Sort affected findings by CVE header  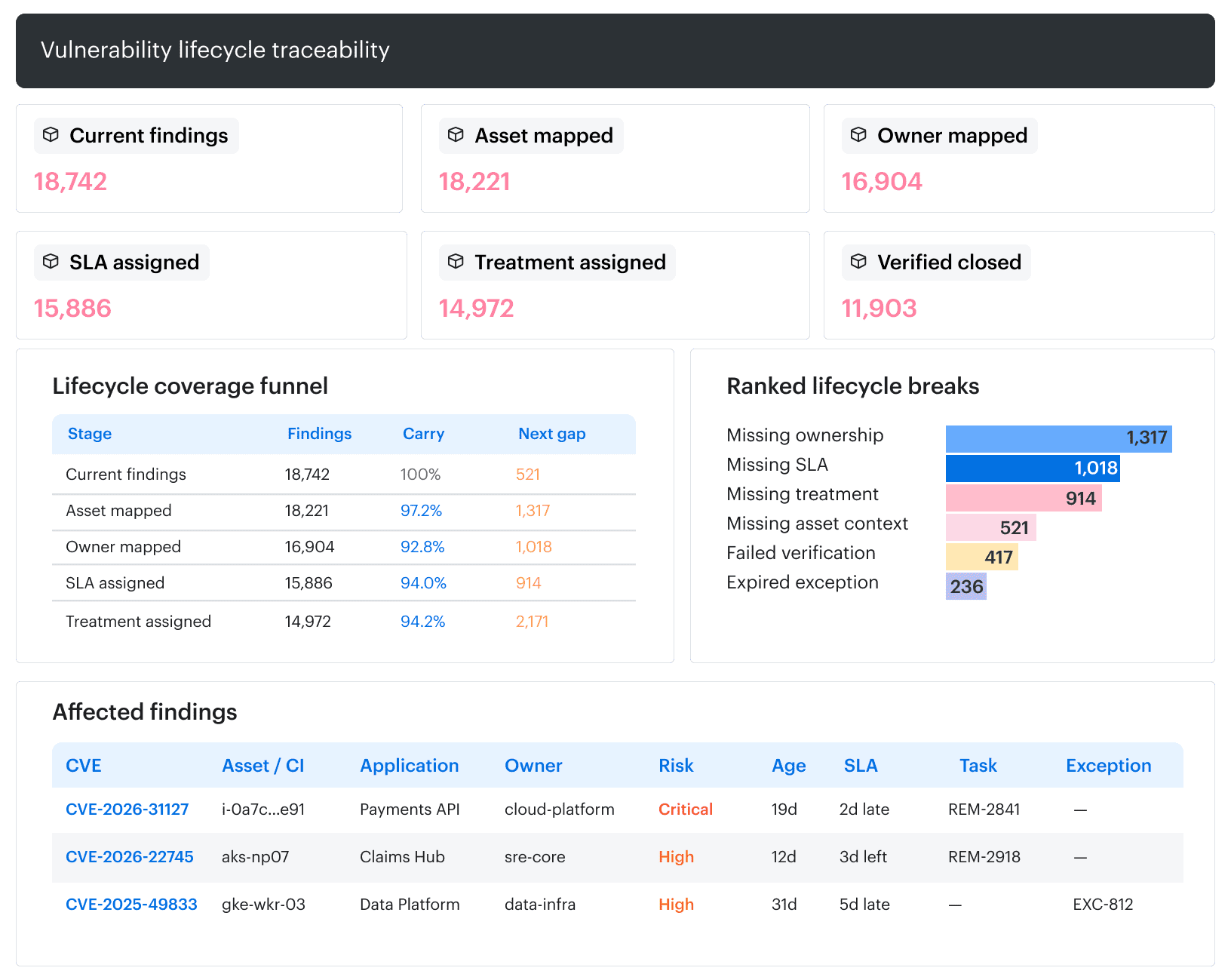[x=84, y=766]
